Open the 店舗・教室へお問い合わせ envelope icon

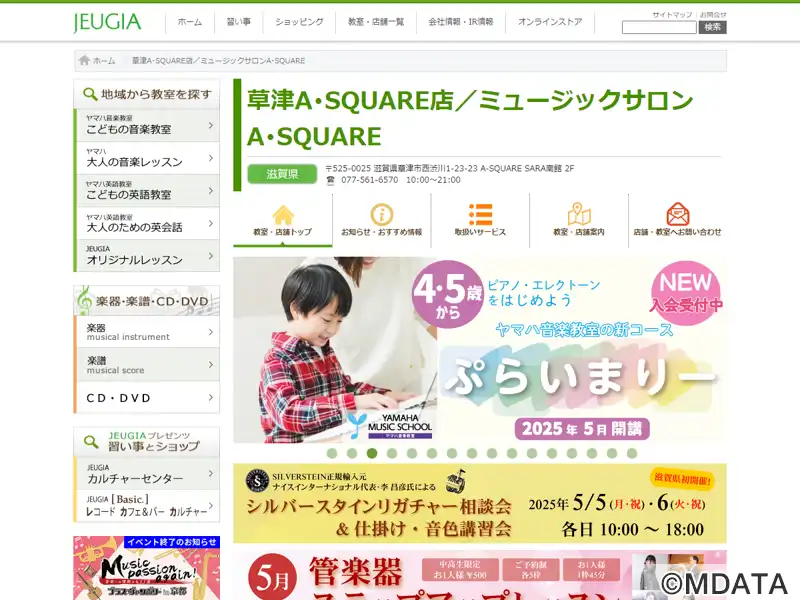pos(678,214)
